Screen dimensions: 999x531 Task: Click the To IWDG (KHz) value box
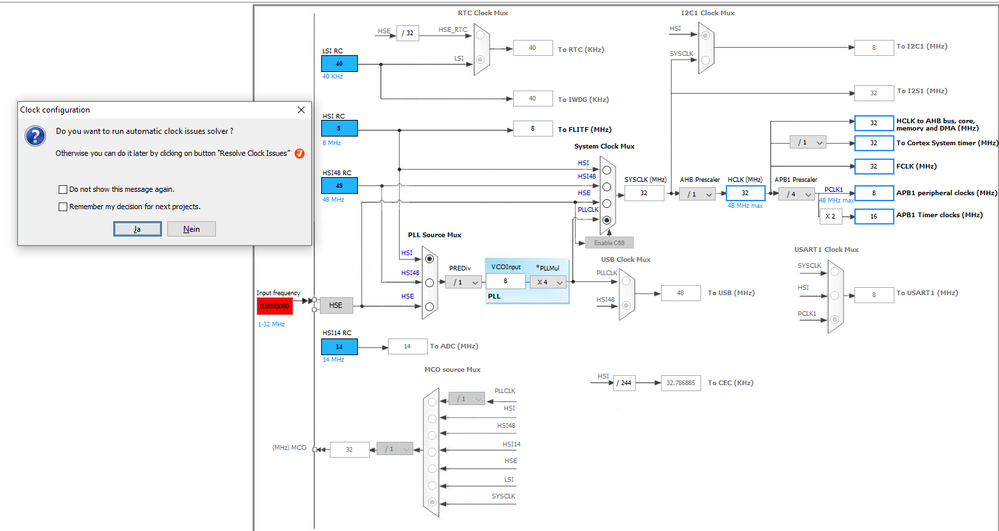tap(533, 98)
